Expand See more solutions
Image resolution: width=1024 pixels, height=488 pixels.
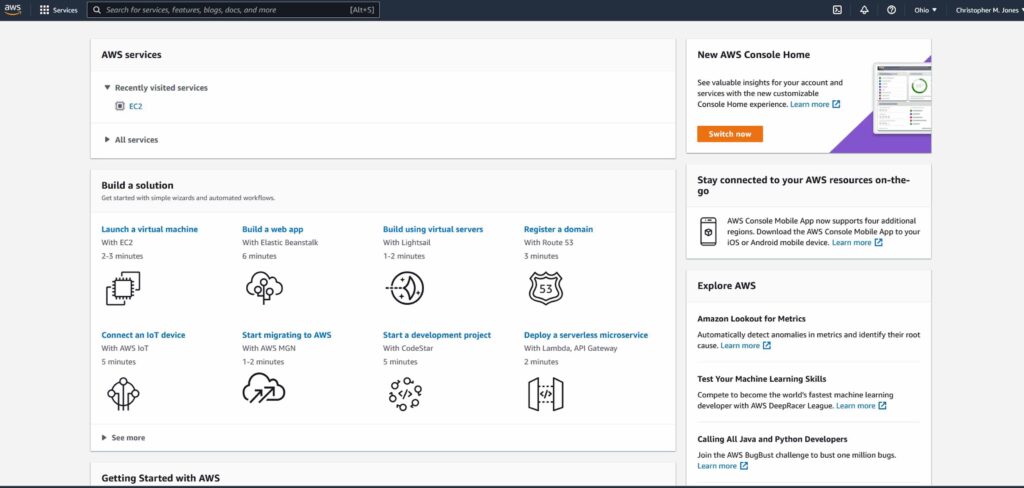click(x=123, y=438)
